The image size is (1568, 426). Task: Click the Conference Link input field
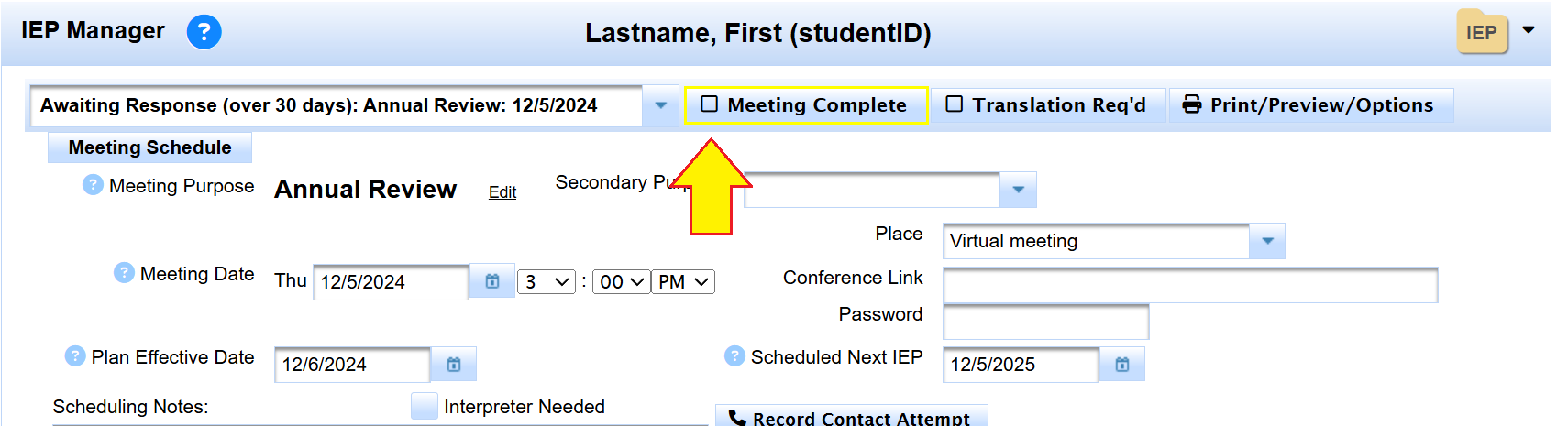pos(1189,285)
